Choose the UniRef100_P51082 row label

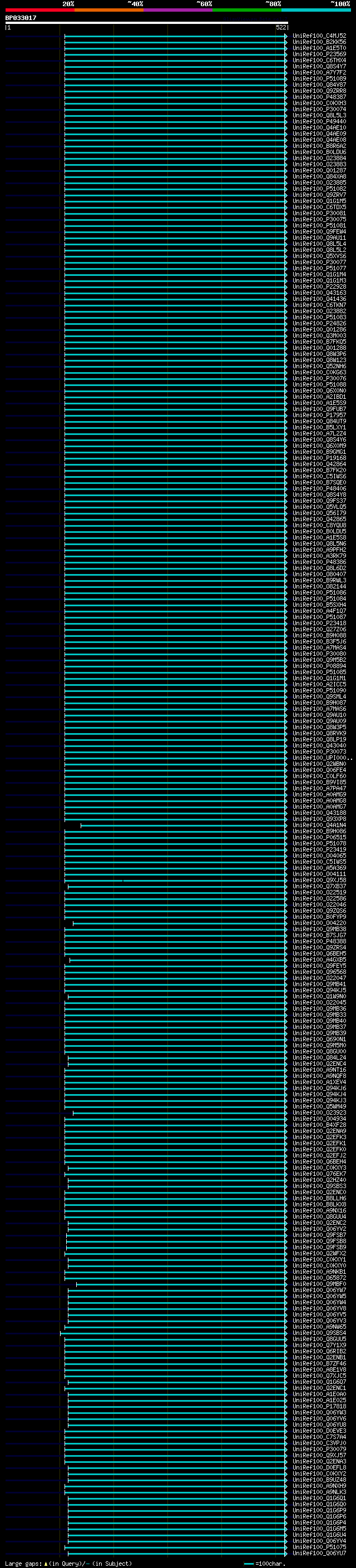pos(319,189)
